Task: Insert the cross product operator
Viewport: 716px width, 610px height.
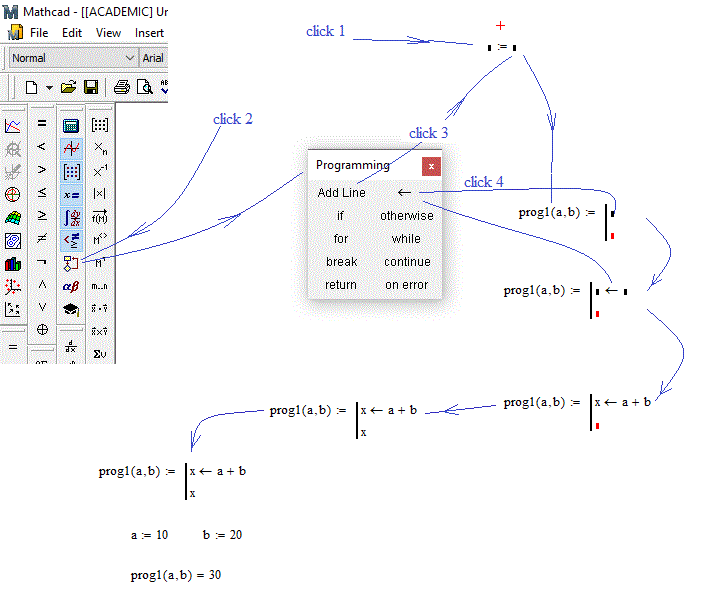Action: (x=100, y=331)
